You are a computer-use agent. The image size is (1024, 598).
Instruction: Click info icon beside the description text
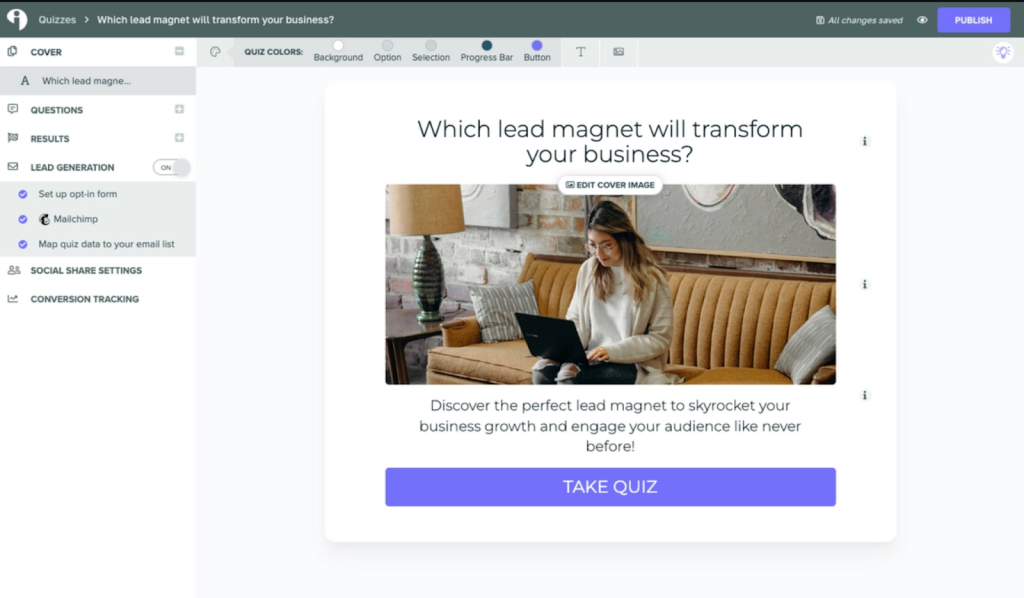[x=865, y=396]
